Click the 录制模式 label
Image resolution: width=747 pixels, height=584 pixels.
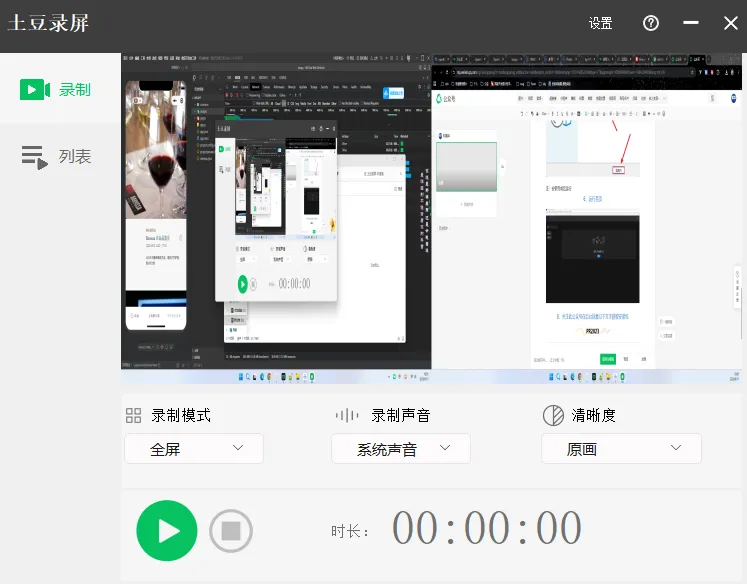[x=181, y=415]
